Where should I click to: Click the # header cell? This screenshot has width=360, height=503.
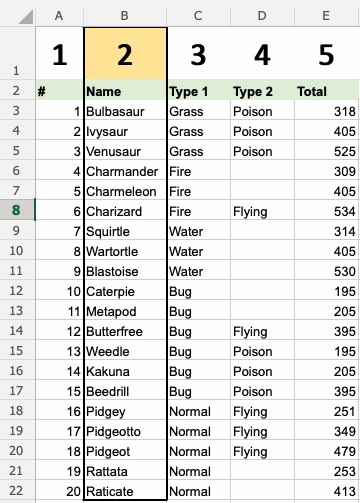[x=59, y=90]
